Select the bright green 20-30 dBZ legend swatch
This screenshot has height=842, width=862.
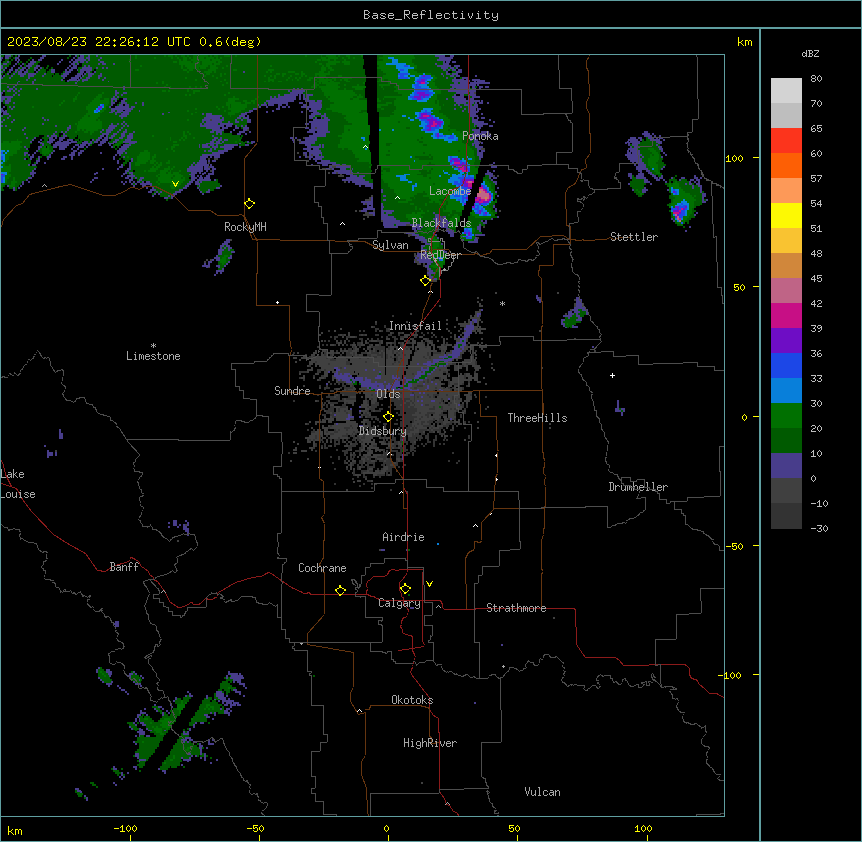(786, 416)
